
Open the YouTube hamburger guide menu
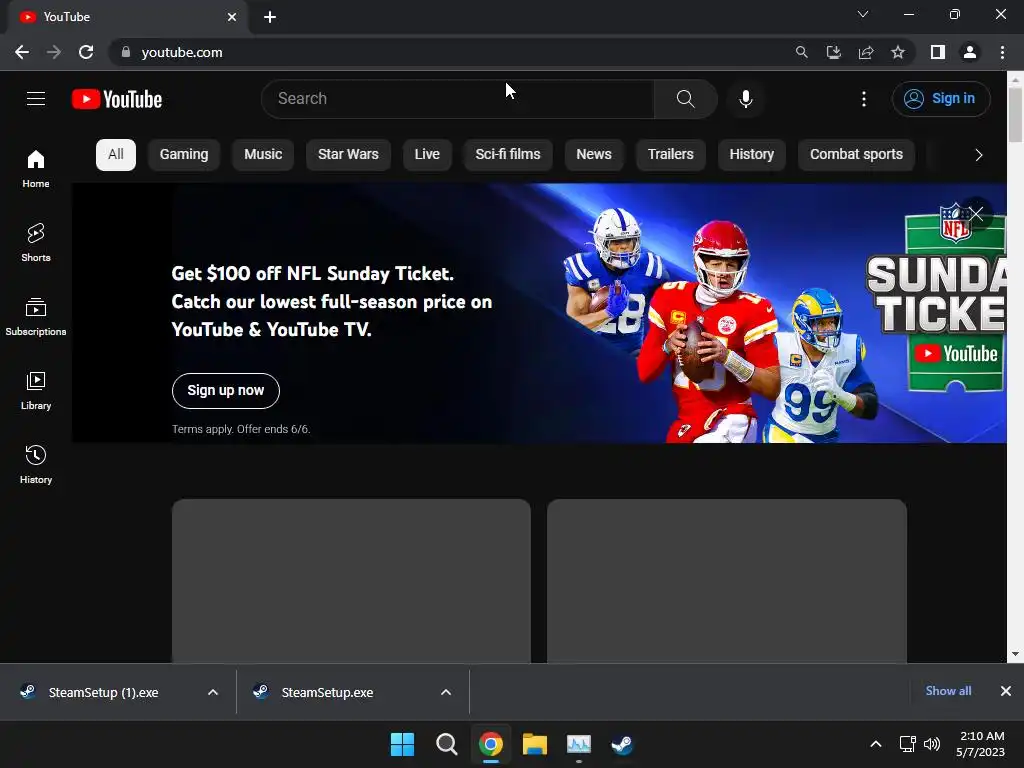click(36, 99)
